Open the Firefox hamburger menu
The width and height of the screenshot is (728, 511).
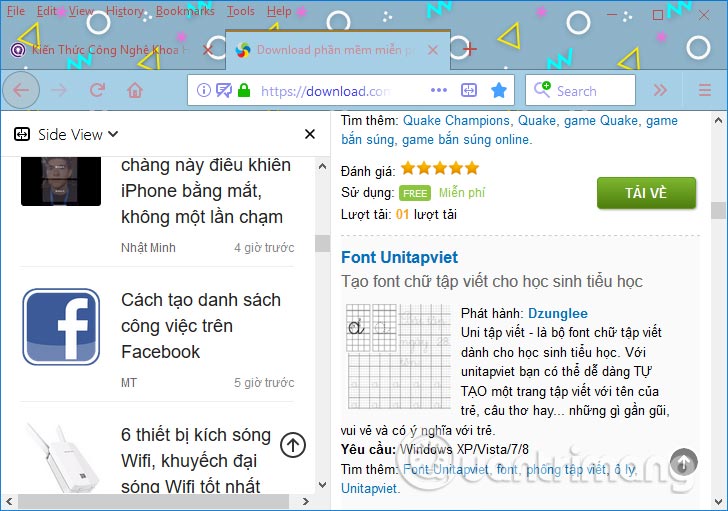(x=704, y=90)
